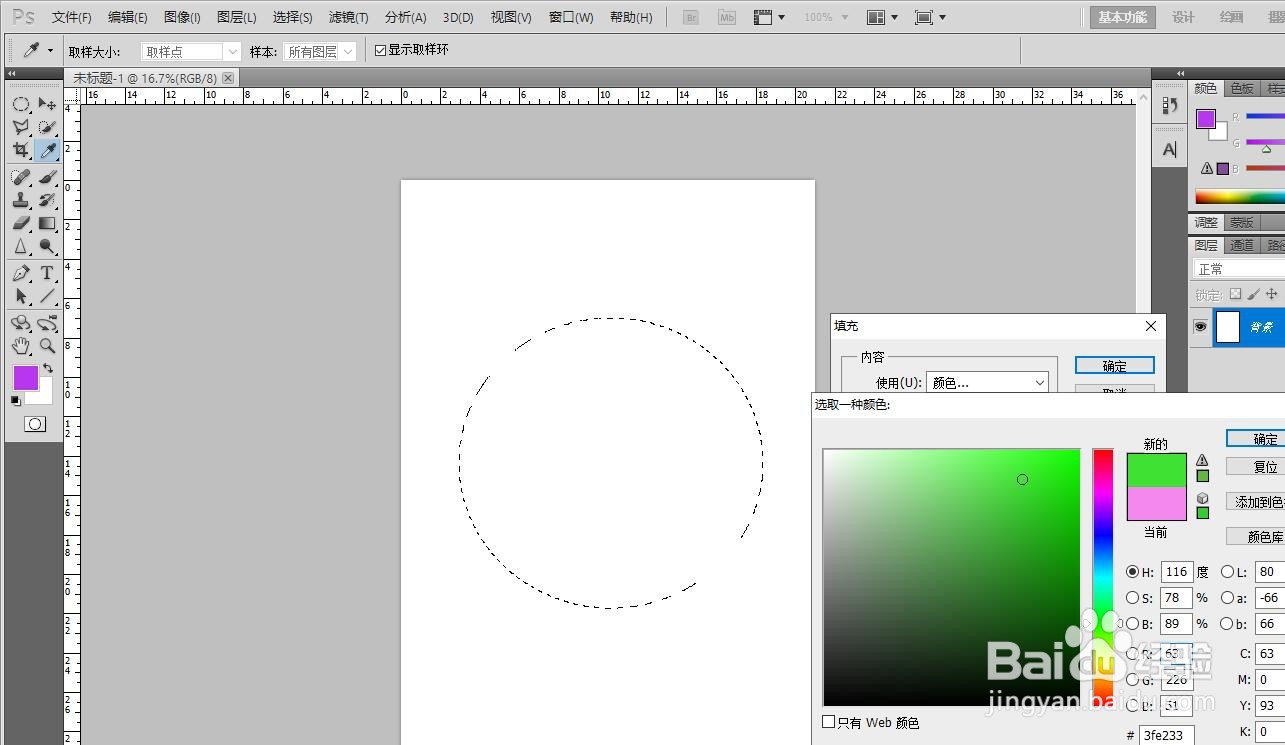Select the Polygonal Lasso tool
1285x745 pixels.
(20, 127)
